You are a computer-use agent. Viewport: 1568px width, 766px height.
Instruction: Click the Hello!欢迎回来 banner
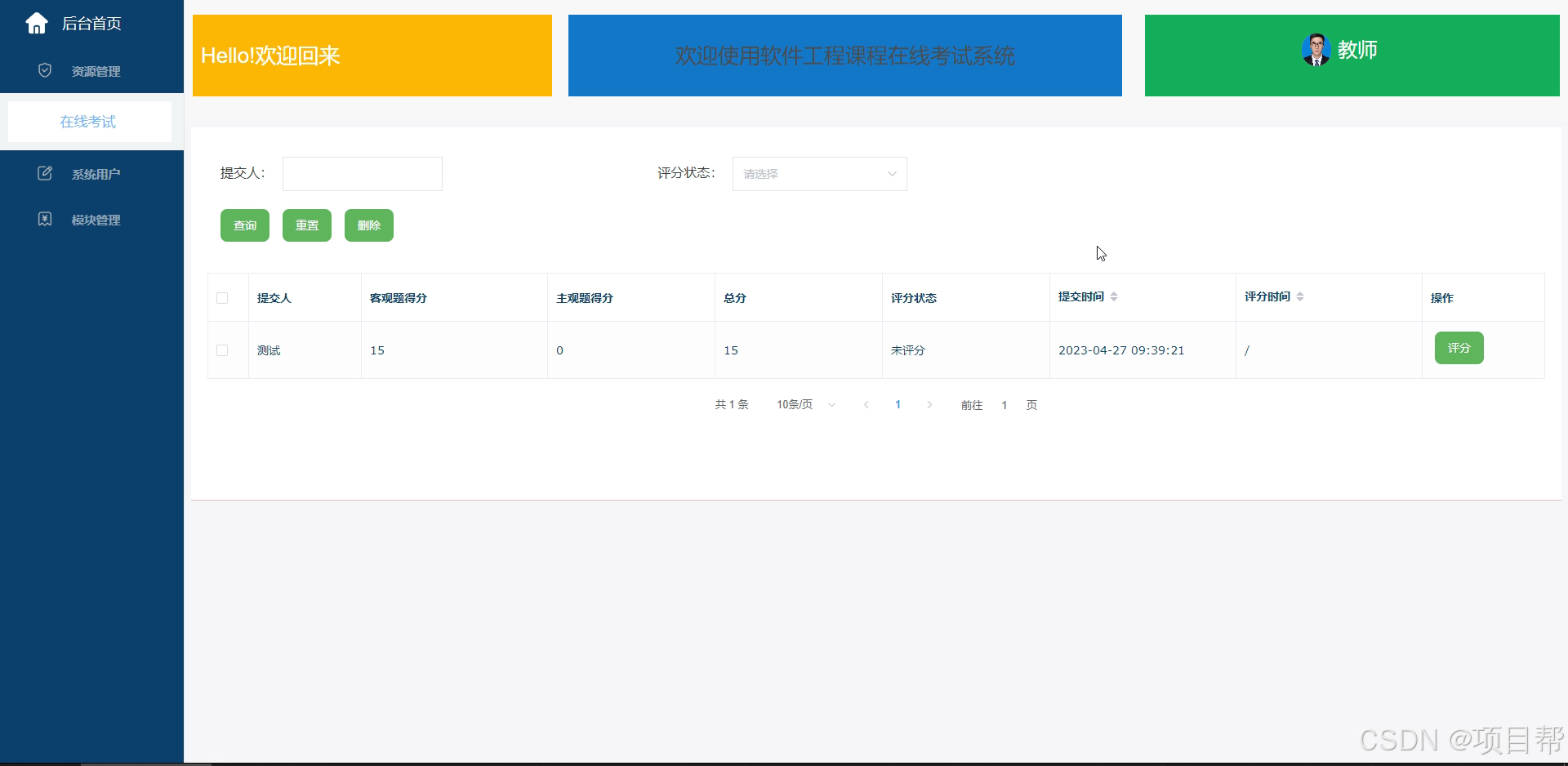pyautogui.click(x=372, y=56)
